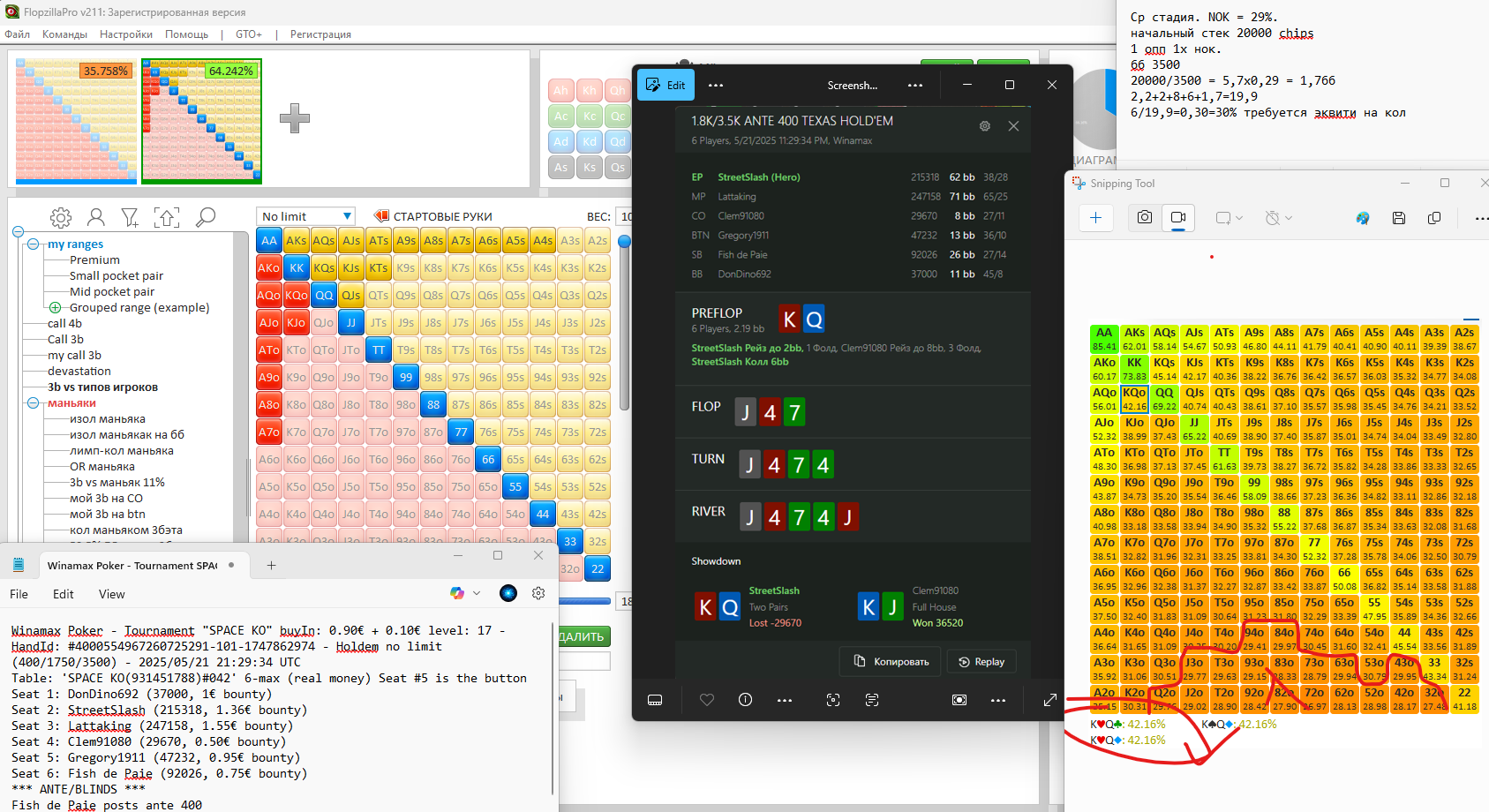The image size is (1489, 812).
Task: Add a new range with the large plus icon
Action: (x=295, y=118)
